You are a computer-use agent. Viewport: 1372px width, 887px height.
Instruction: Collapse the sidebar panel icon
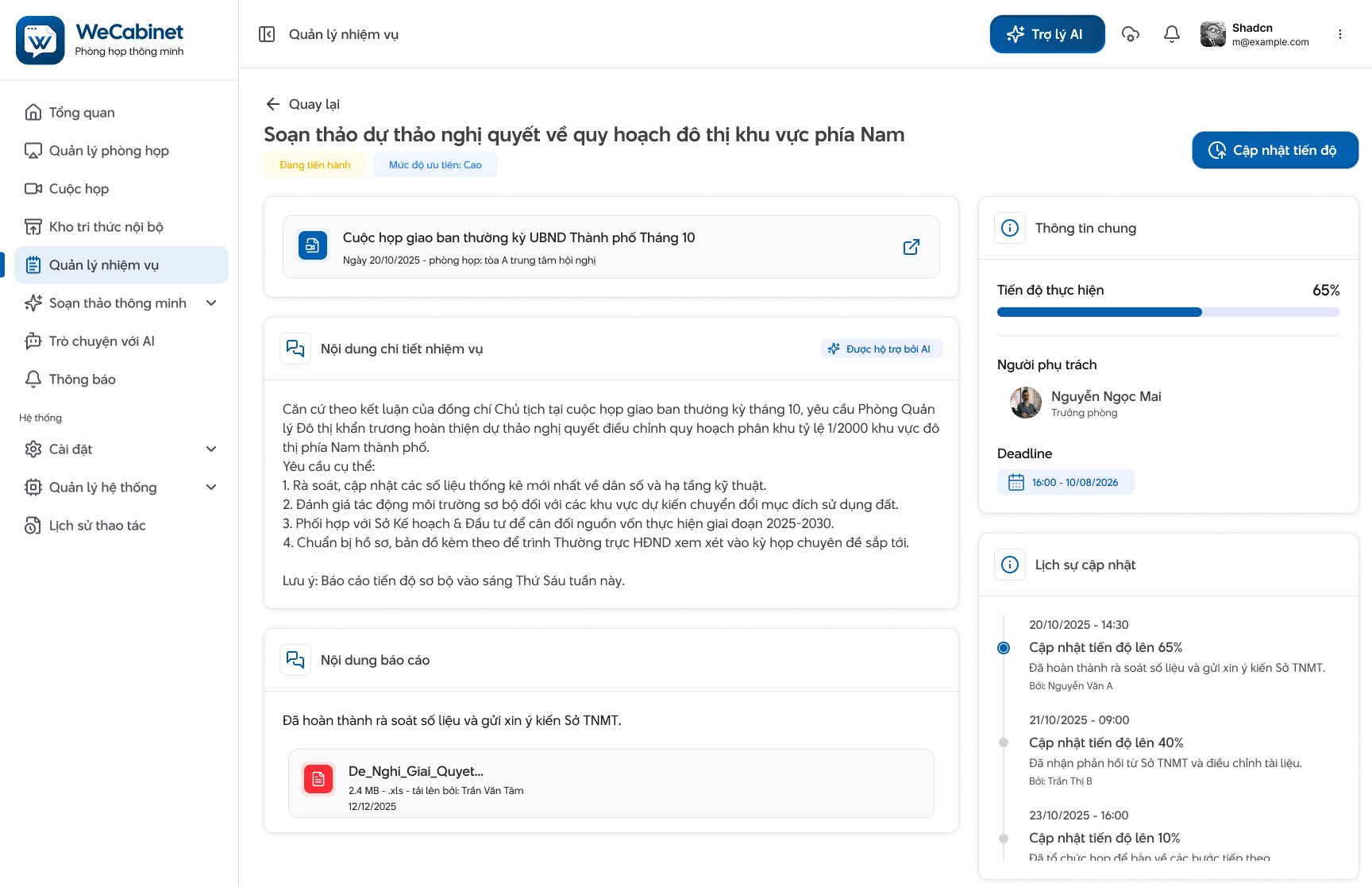click(267, 34)
